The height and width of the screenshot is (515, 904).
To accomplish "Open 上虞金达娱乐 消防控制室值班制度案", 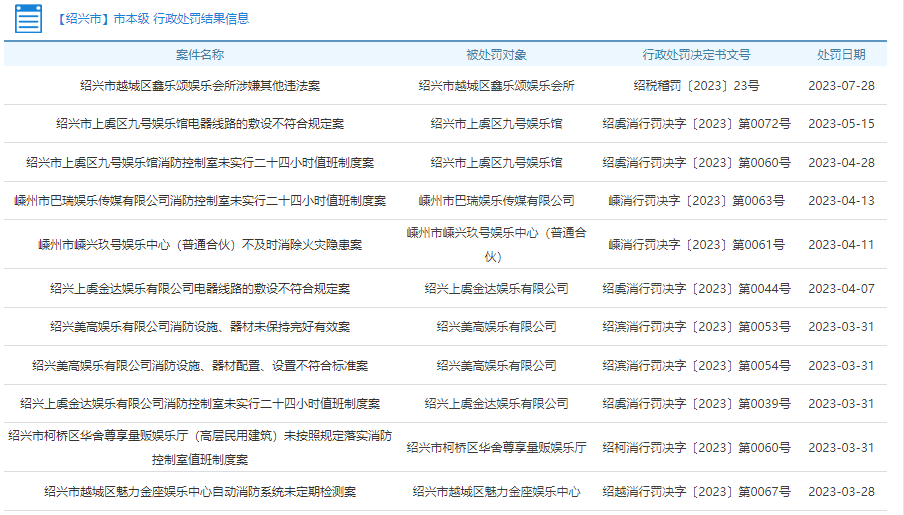I will [x=200, y=404].
